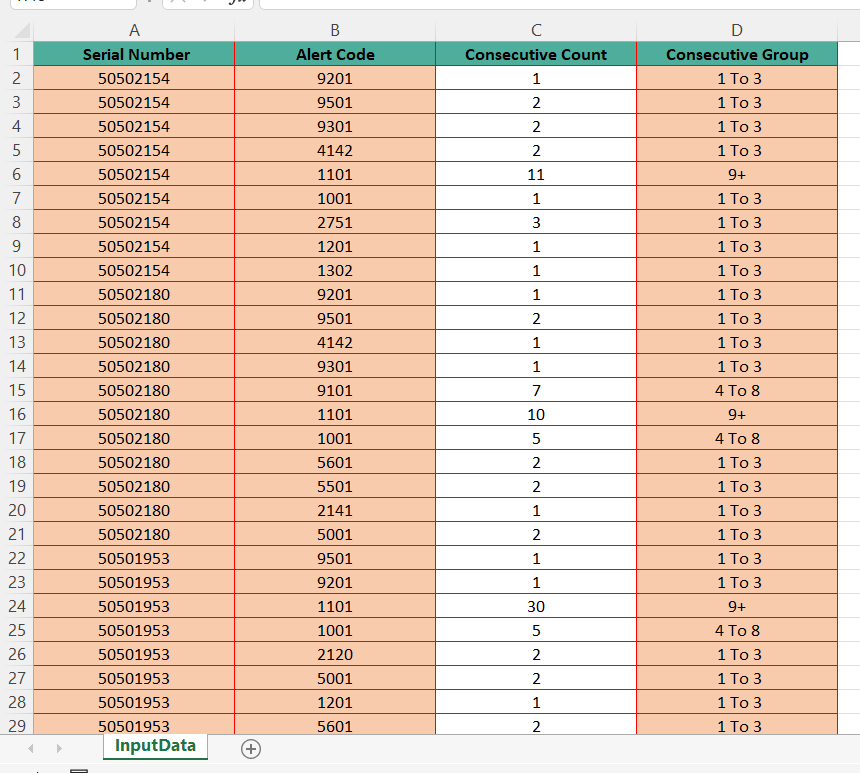
Task: Select row 15 header
Action: click(17, 391)
